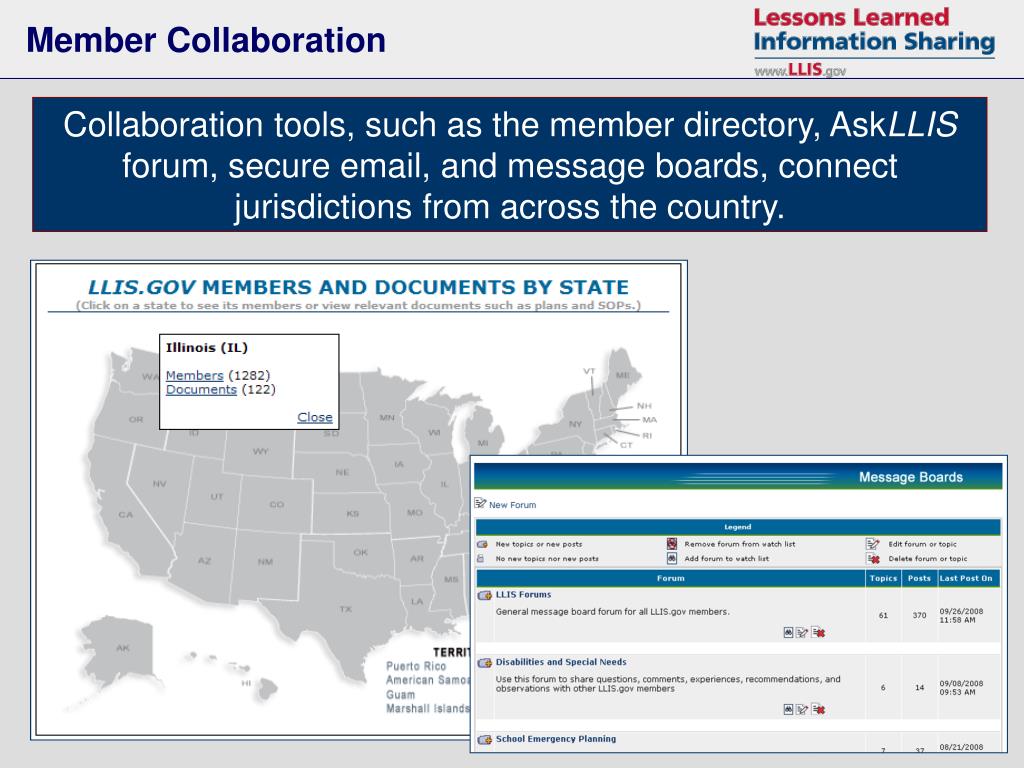Select California (CA) on the map
This screenshot has width=1024, height=768.
coord(125,515)
